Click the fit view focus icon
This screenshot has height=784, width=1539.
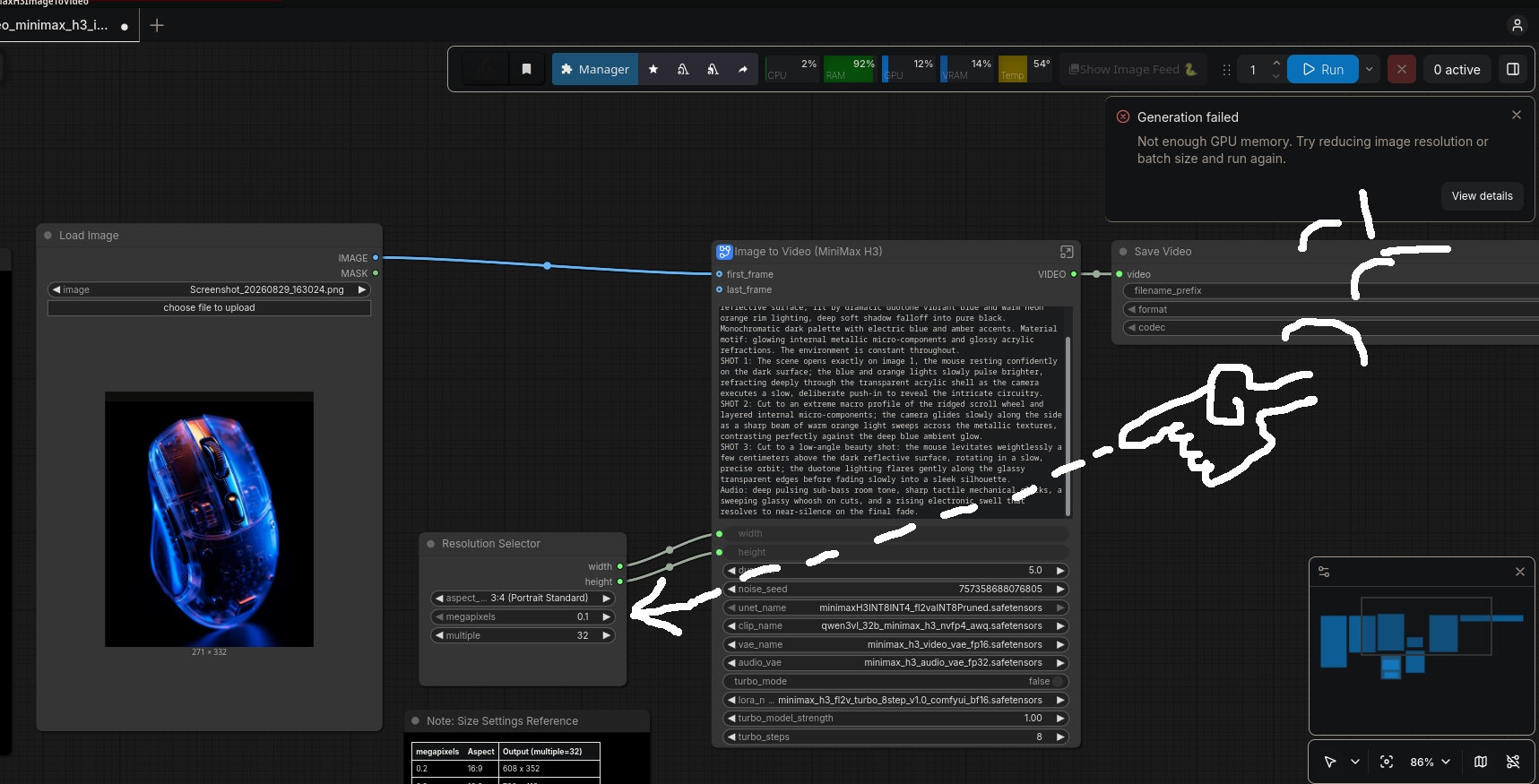coord(1387,762)
